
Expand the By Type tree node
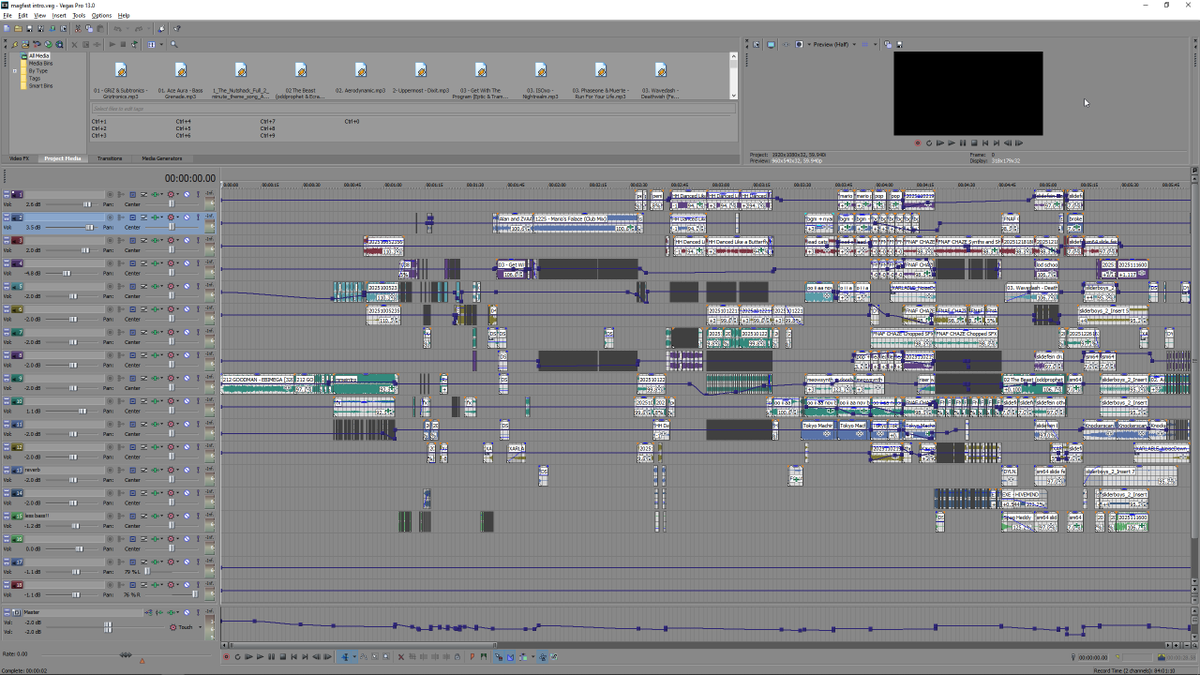click(x=15, y=71)
